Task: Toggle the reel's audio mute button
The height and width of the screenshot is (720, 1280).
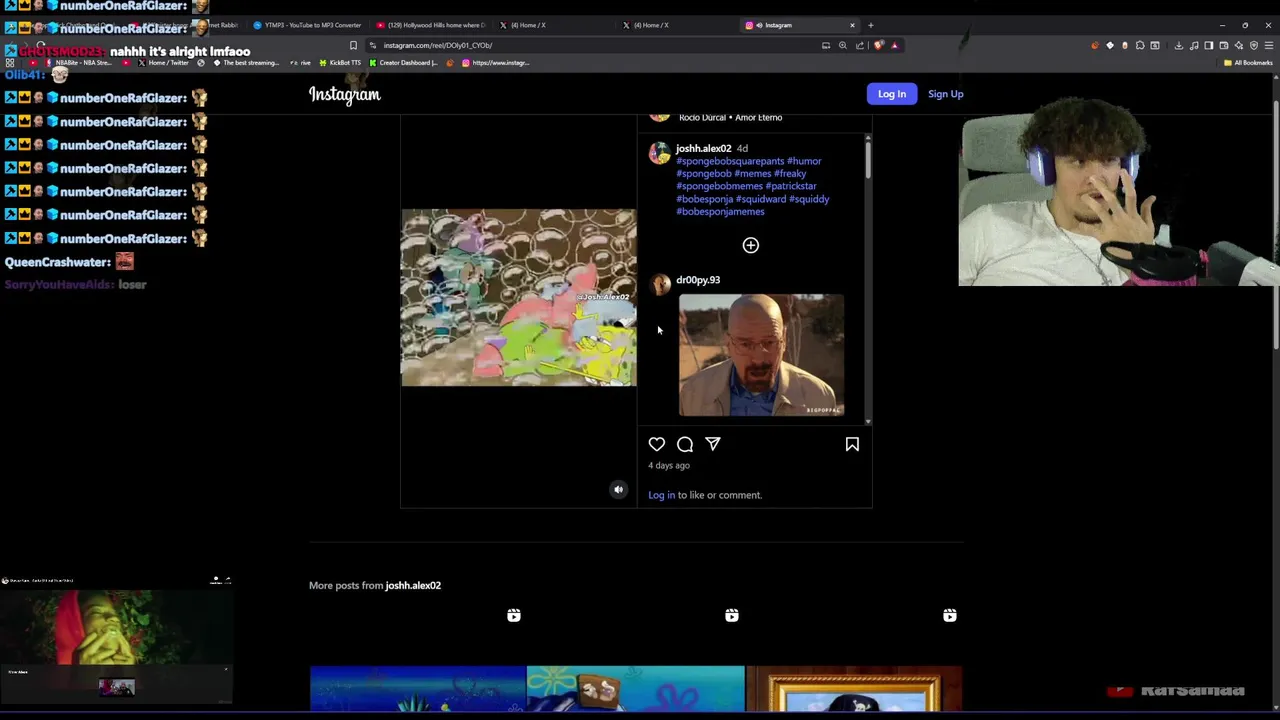Action: pyautogui.click(x=618, y=489)
